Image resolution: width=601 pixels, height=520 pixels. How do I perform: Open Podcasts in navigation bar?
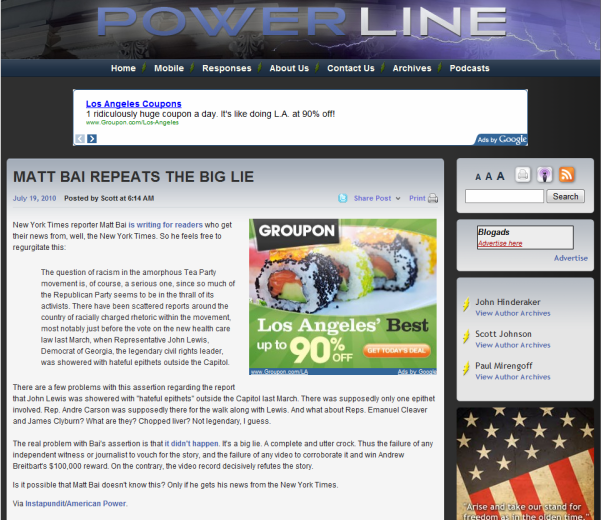click(x=470, y=68)
